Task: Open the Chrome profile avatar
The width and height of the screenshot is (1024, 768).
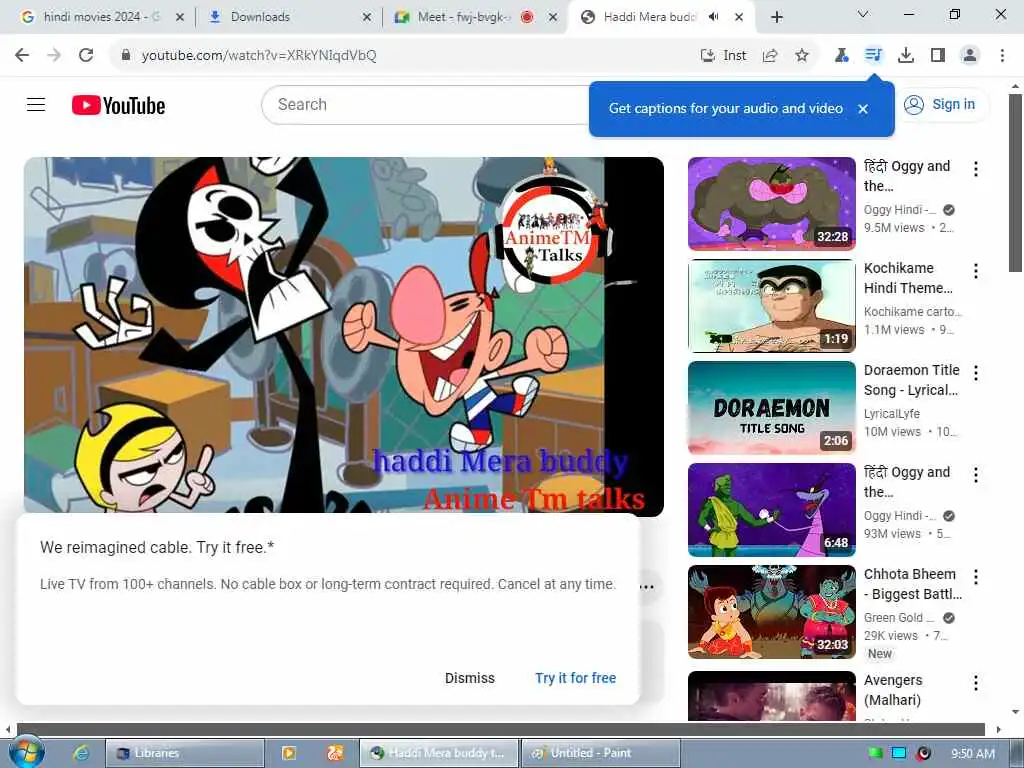Action: tap(970, 56)
